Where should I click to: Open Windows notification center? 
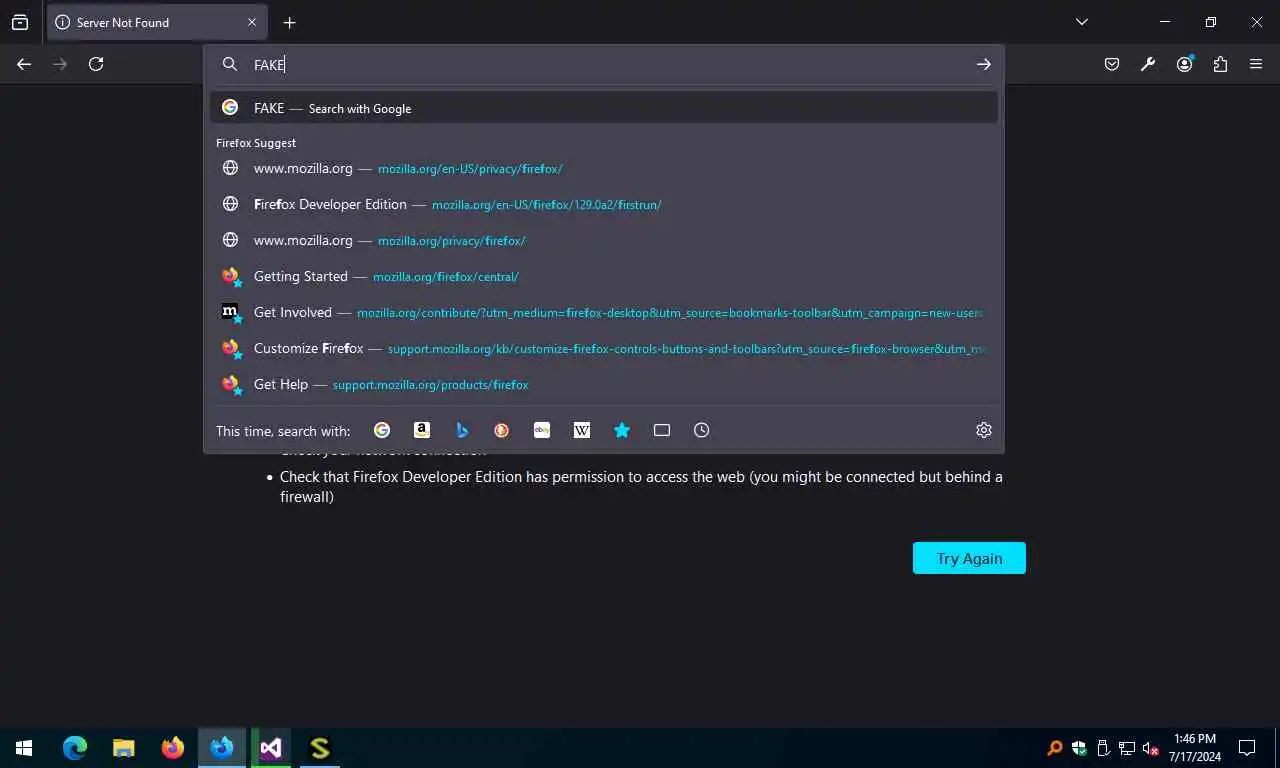click(1247, 747)
